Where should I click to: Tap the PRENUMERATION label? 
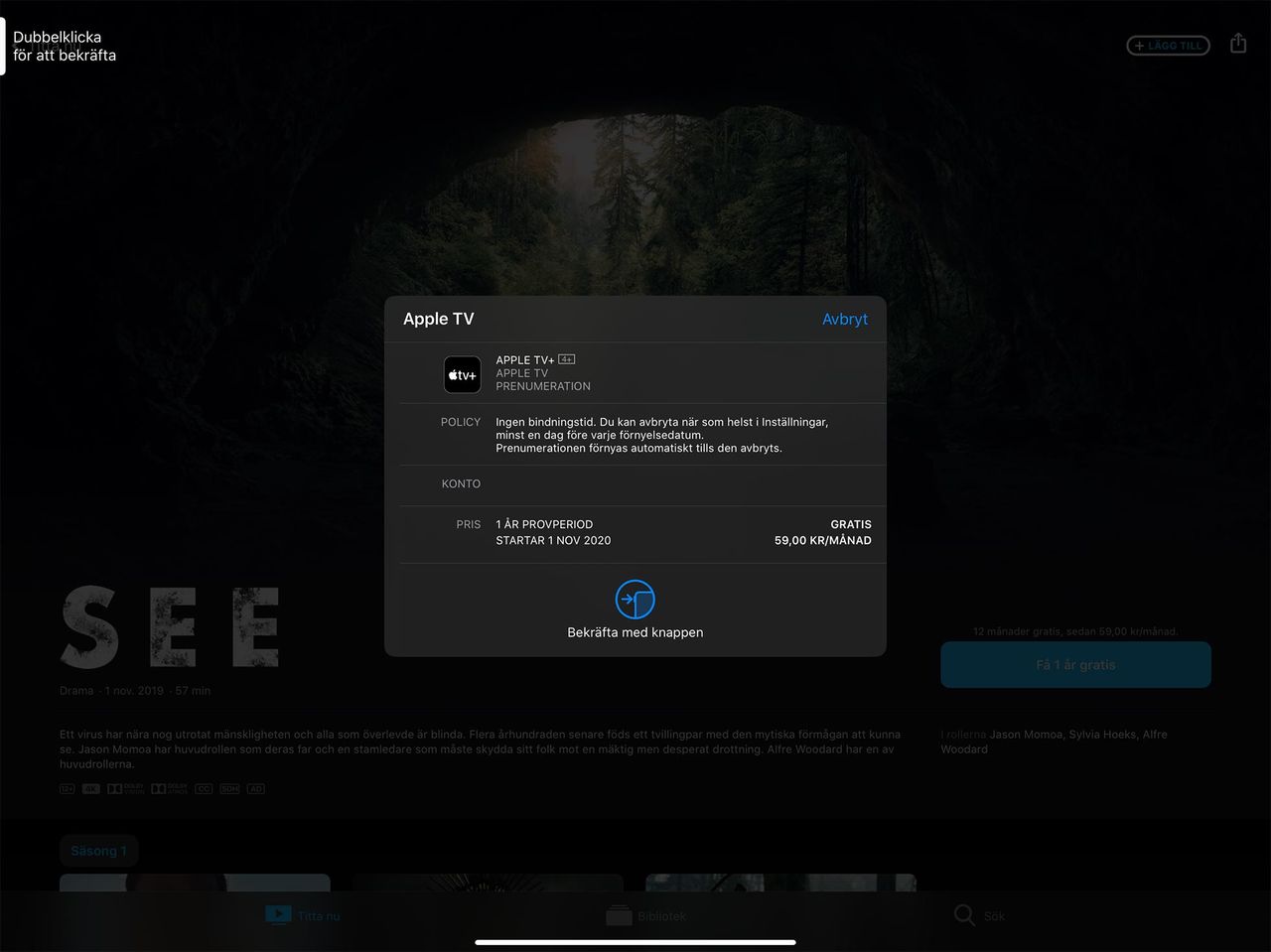tap(543, 386)
